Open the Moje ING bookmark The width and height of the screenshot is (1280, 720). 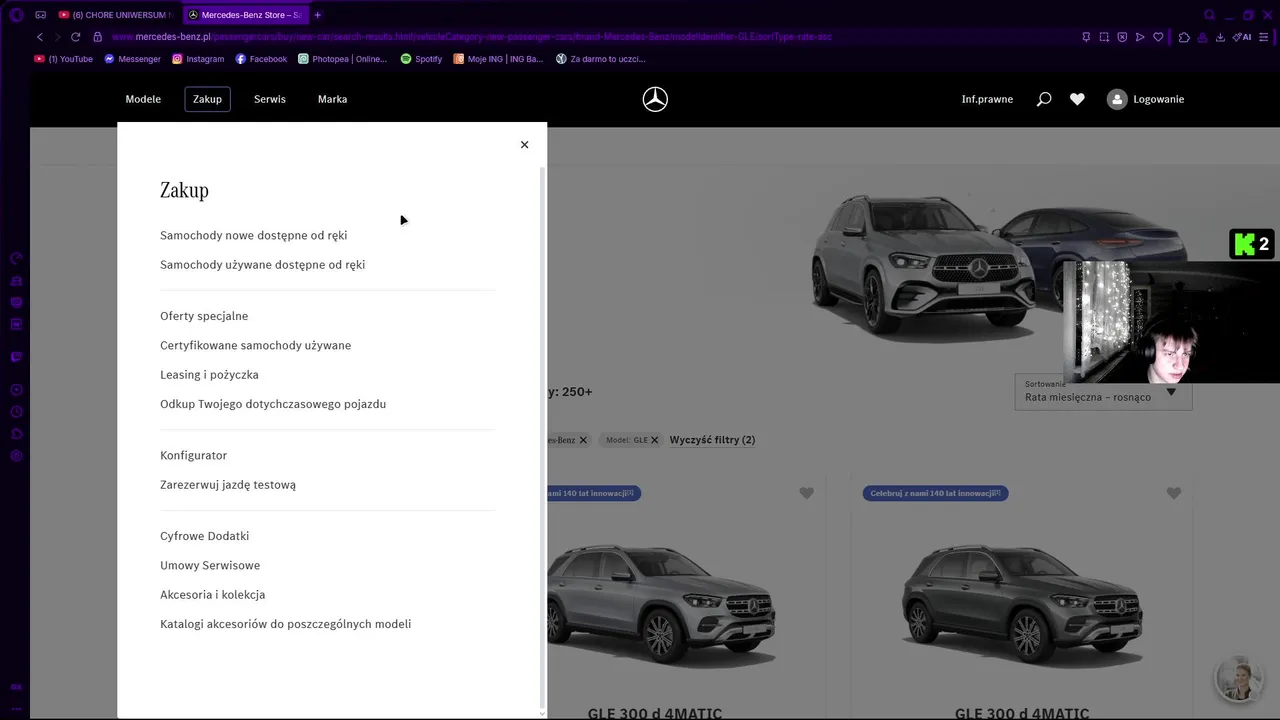[498, 59]
